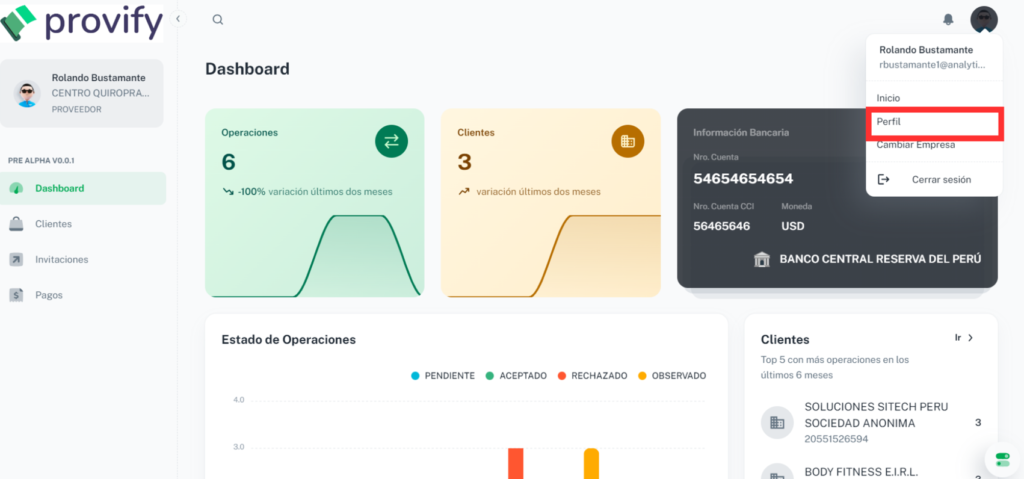
Task: Click the Invitaciones arrow icon in sidebar
Action: click(16, 259)
